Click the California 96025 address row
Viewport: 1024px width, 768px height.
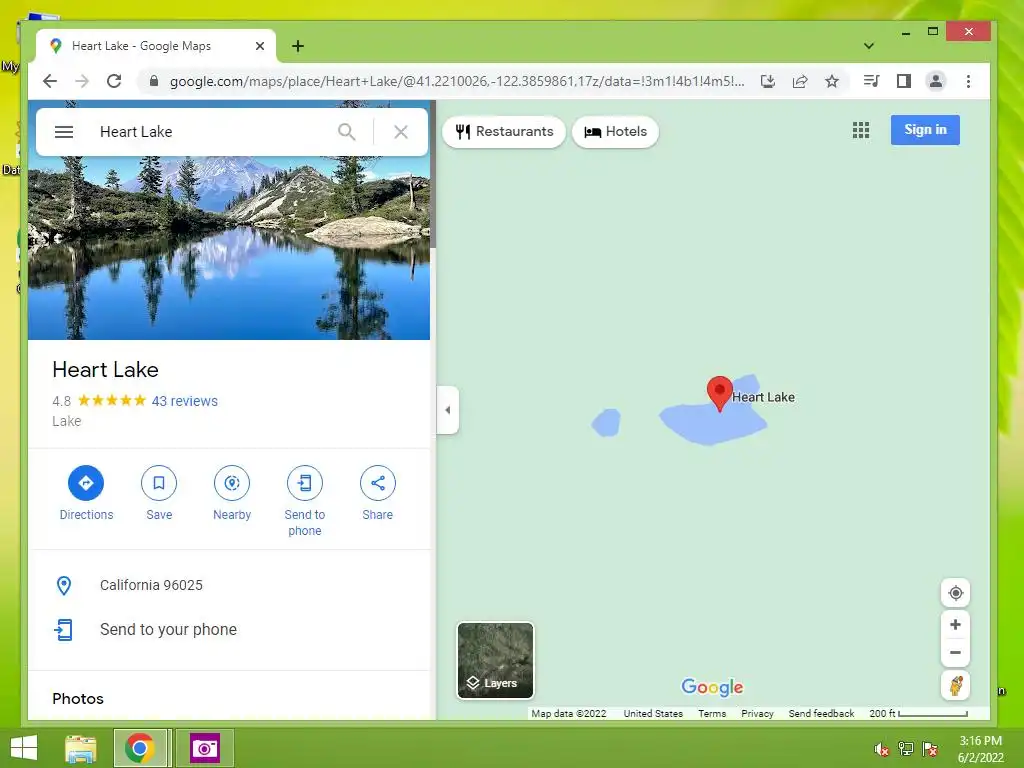[x=229, y=585]
